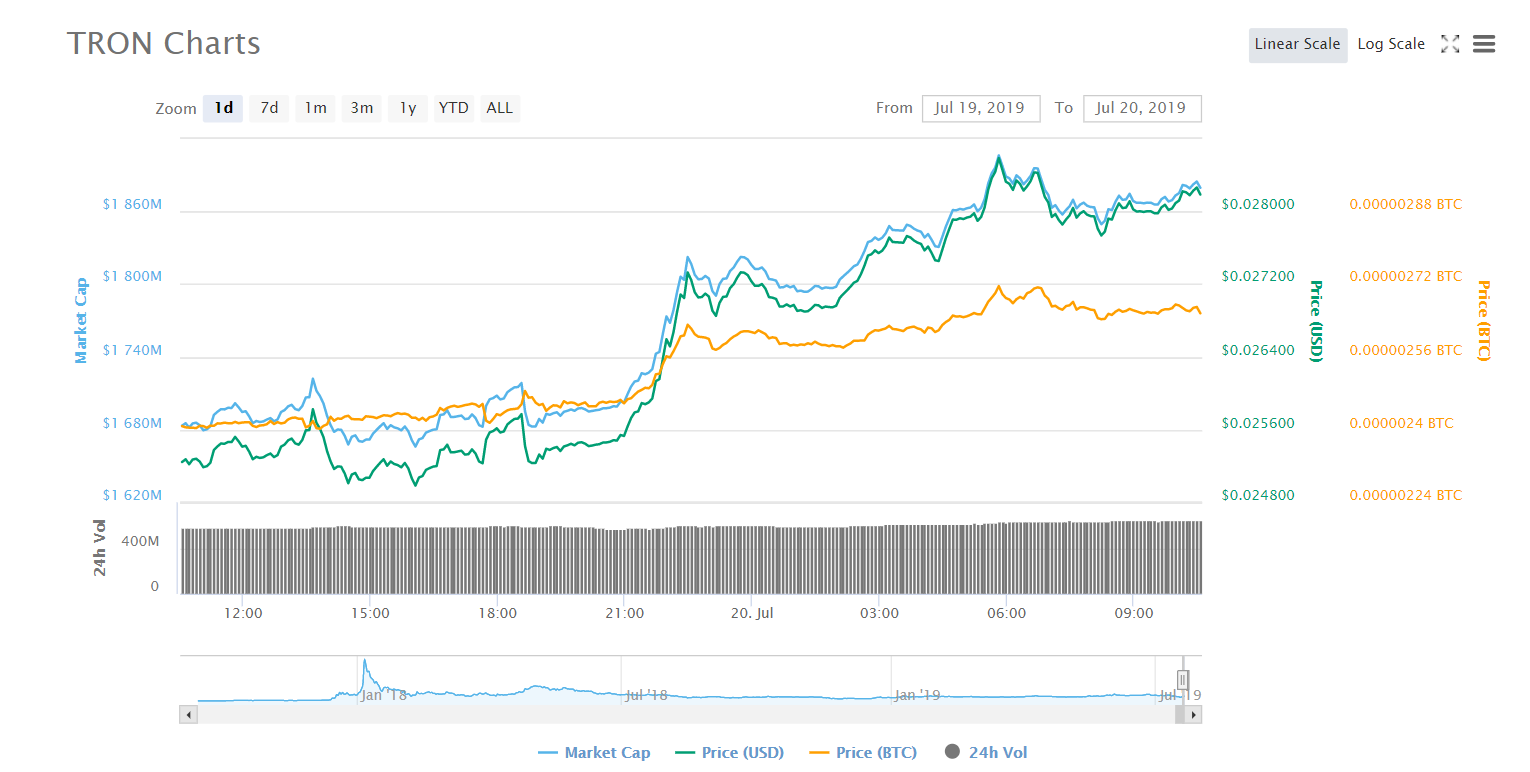Click the 0.00000256 BTC axis label
The width and height of the screenshot is (1530, 772).
(1405, 351)
